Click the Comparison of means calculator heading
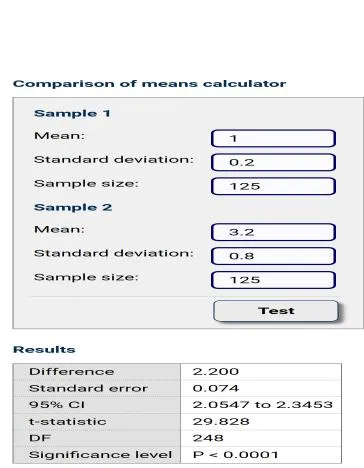 (x=149, y=83)
